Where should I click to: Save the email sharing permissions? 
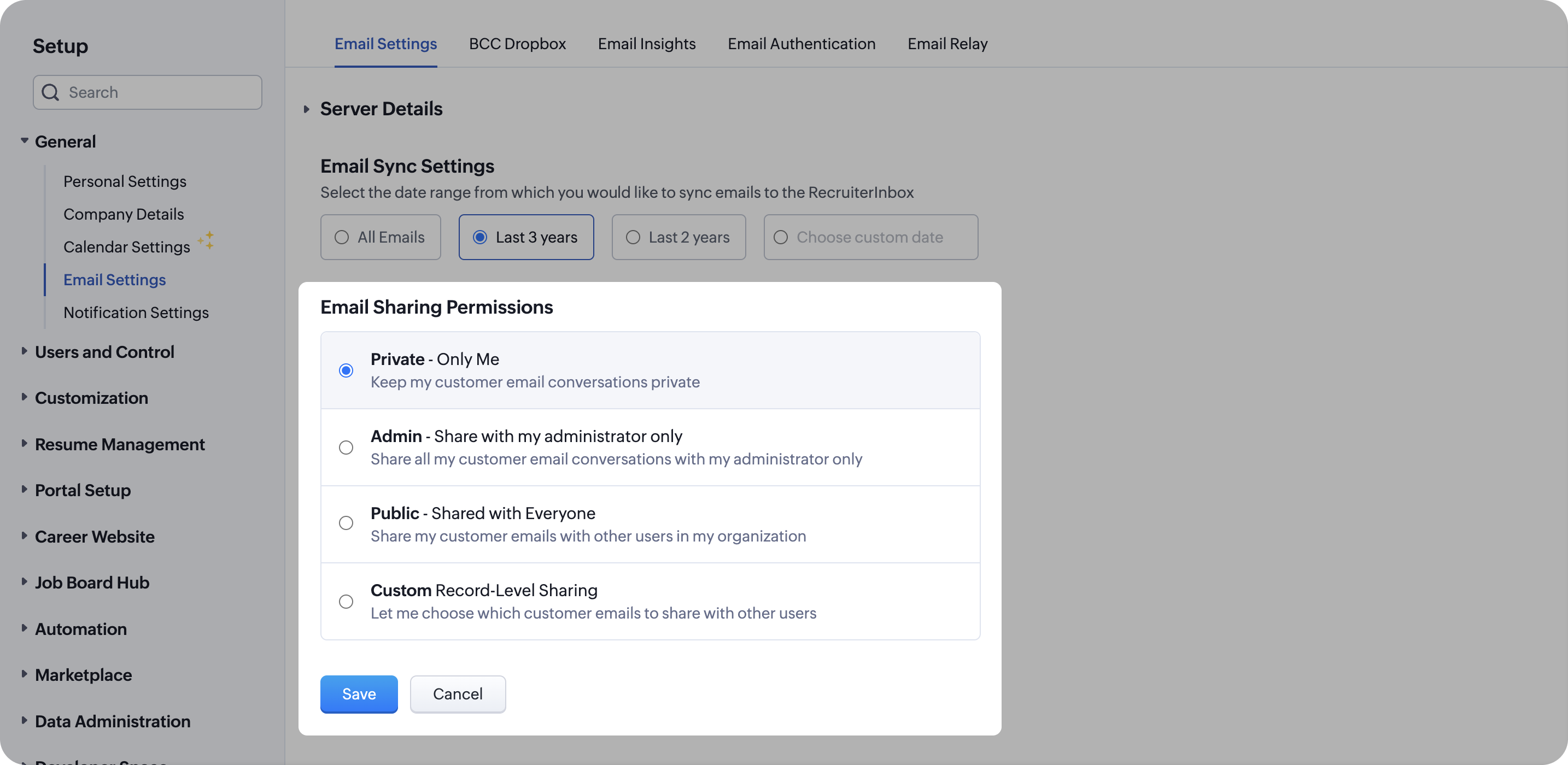(359, 694)
